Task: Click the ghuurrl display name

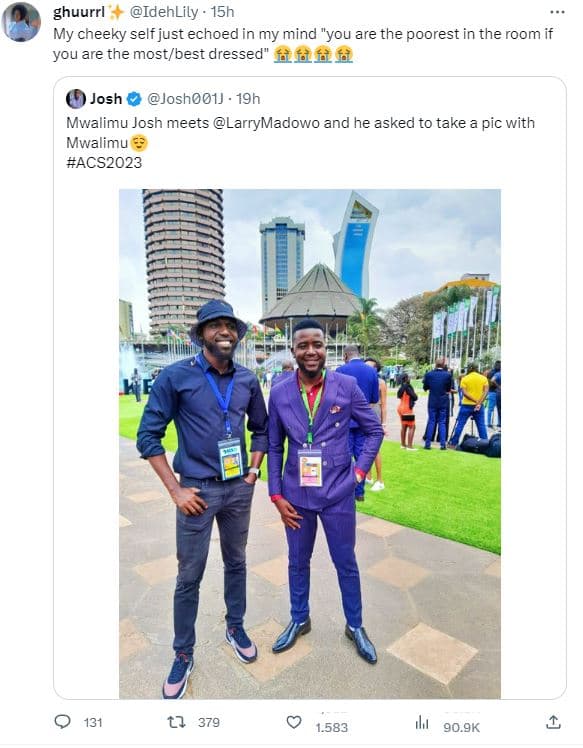Action: (x=79, y=12)
